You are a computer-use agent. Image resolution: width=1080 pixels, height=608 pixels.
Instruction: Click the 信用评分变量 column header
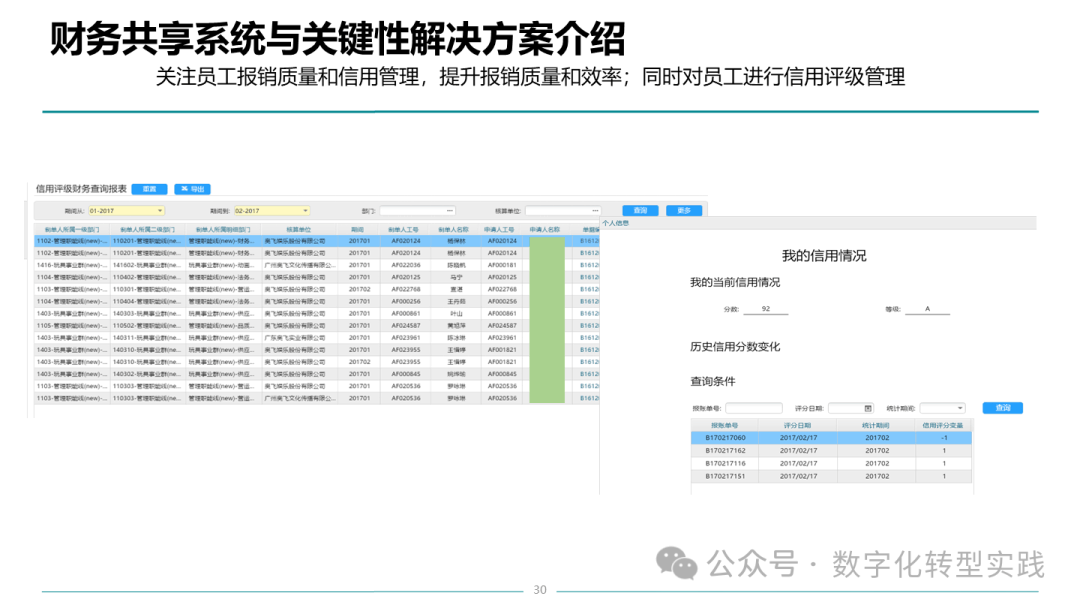tap(944, 426)
